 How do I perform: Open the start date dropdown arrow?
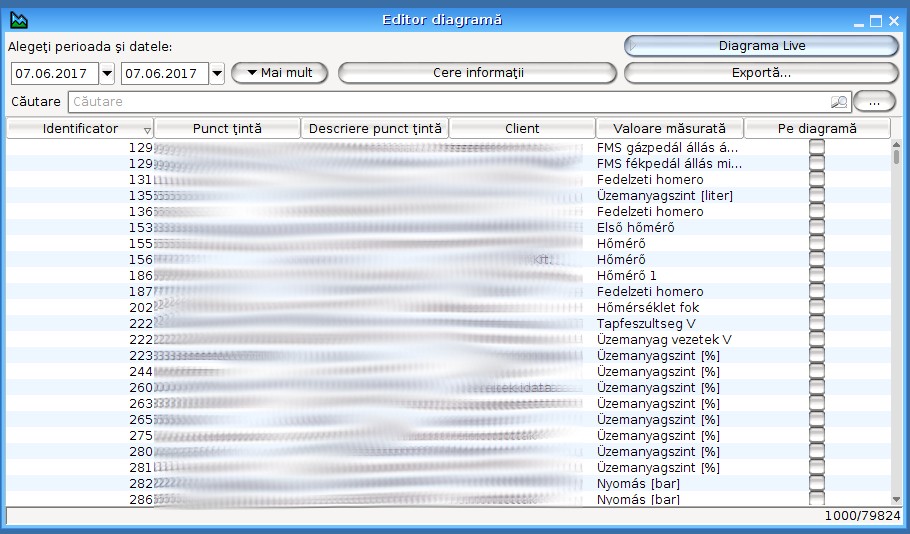point(107,74)
